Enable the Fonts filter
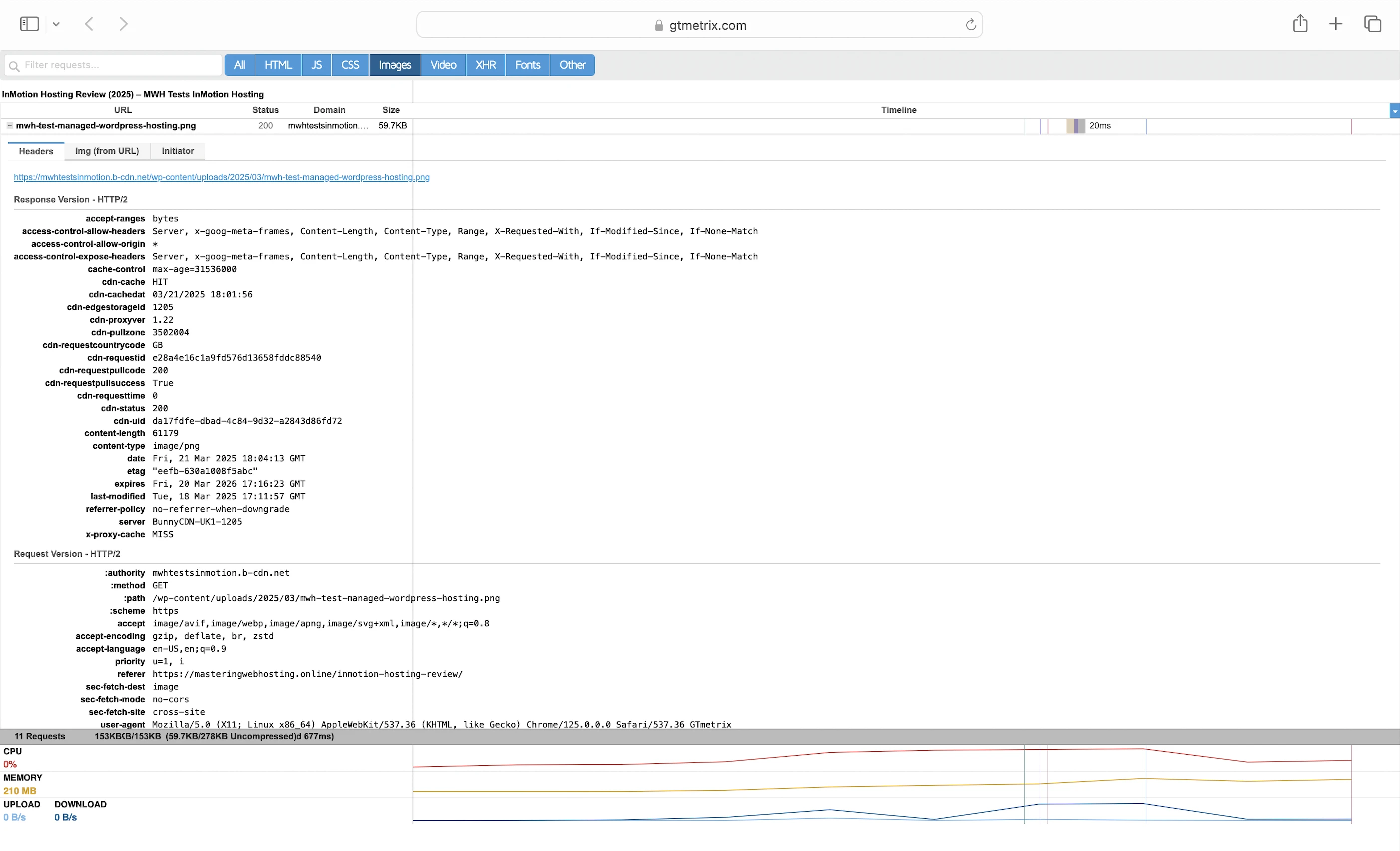The width and height of the screenshot is (1400, 851). (527, 65)
